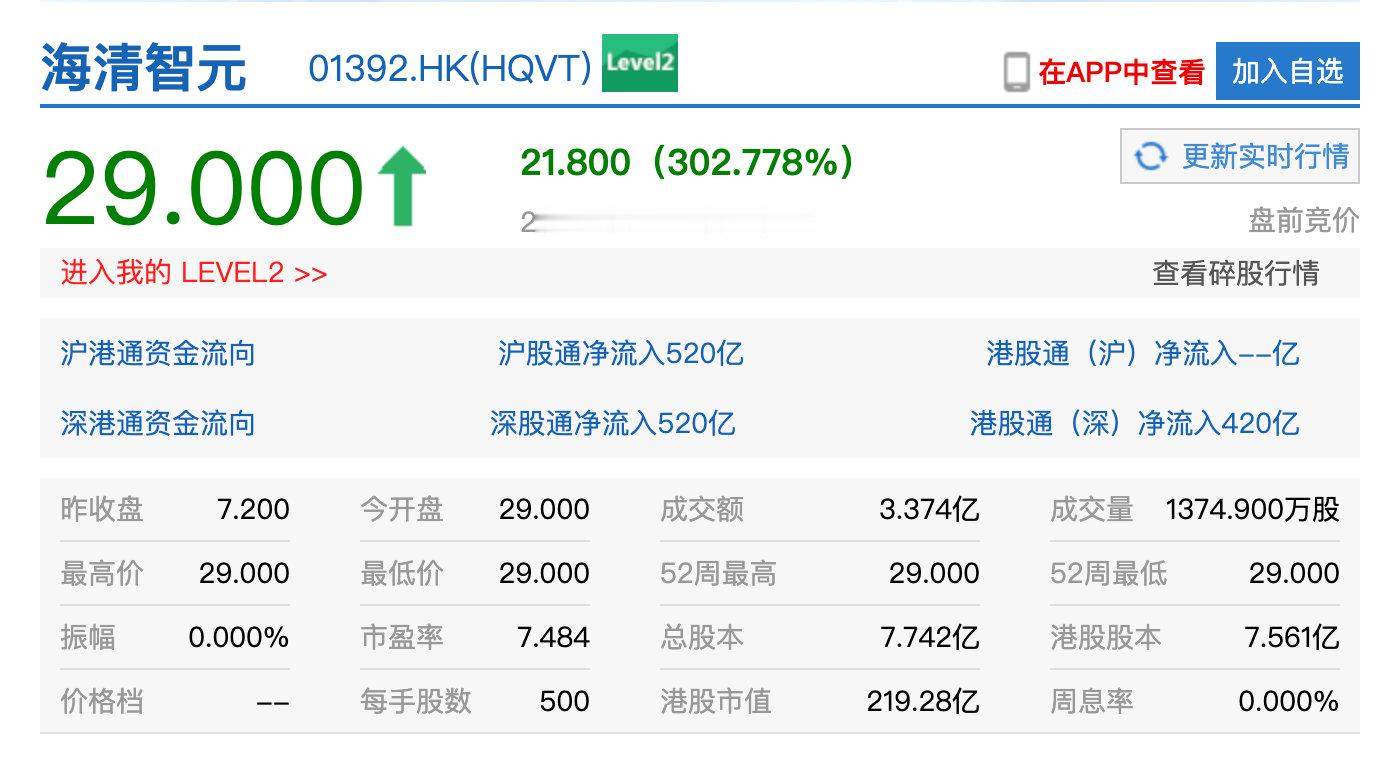The height and width of the screenshot is (760, 1394).
Task: Click the 周息率 label
Action: [x=1092, y=701]
